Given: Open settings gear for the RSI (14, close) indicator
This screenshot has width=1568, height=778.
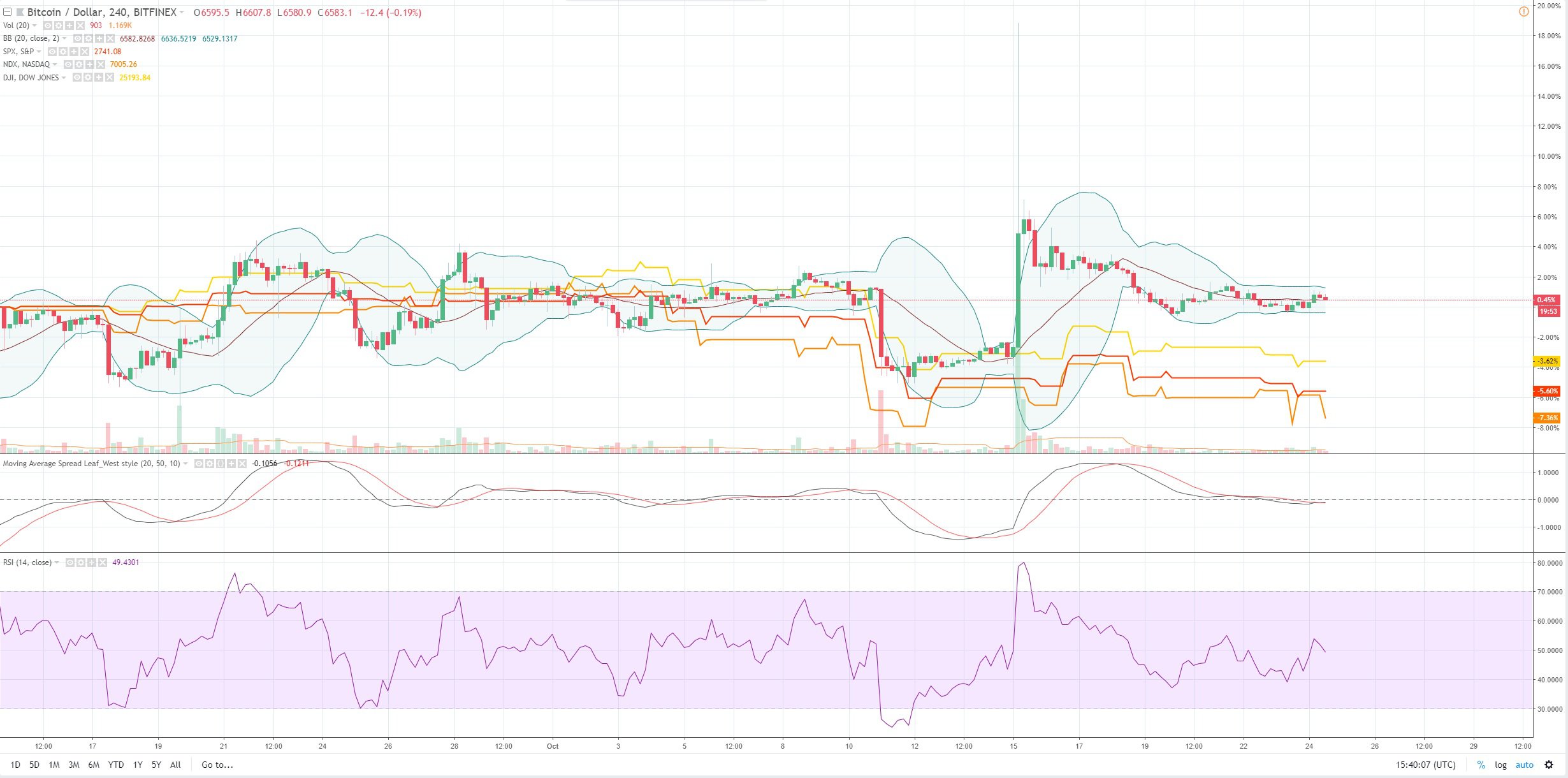Looking at the screenshot, I should pyautogui.click(x=81, y=562).
